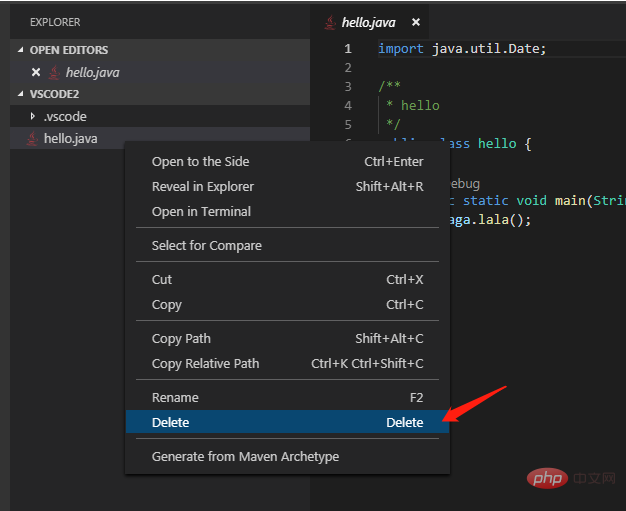Click Java icon beside hello.java in Open Editors
626x511 pixels.
54,72
